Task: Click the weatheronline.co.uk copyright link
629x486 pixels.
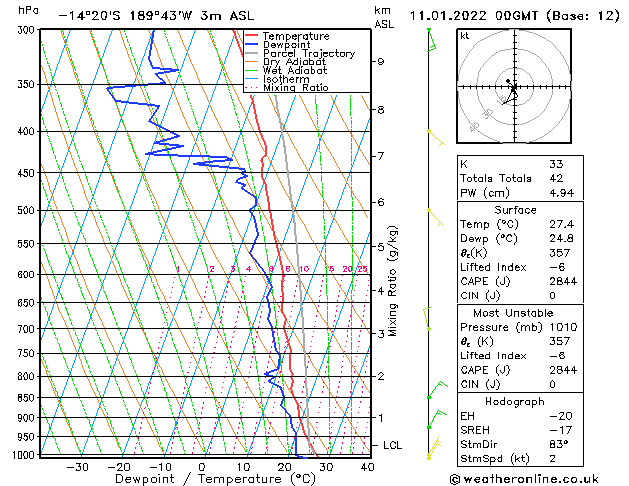Action: click(x=524, y=479)
